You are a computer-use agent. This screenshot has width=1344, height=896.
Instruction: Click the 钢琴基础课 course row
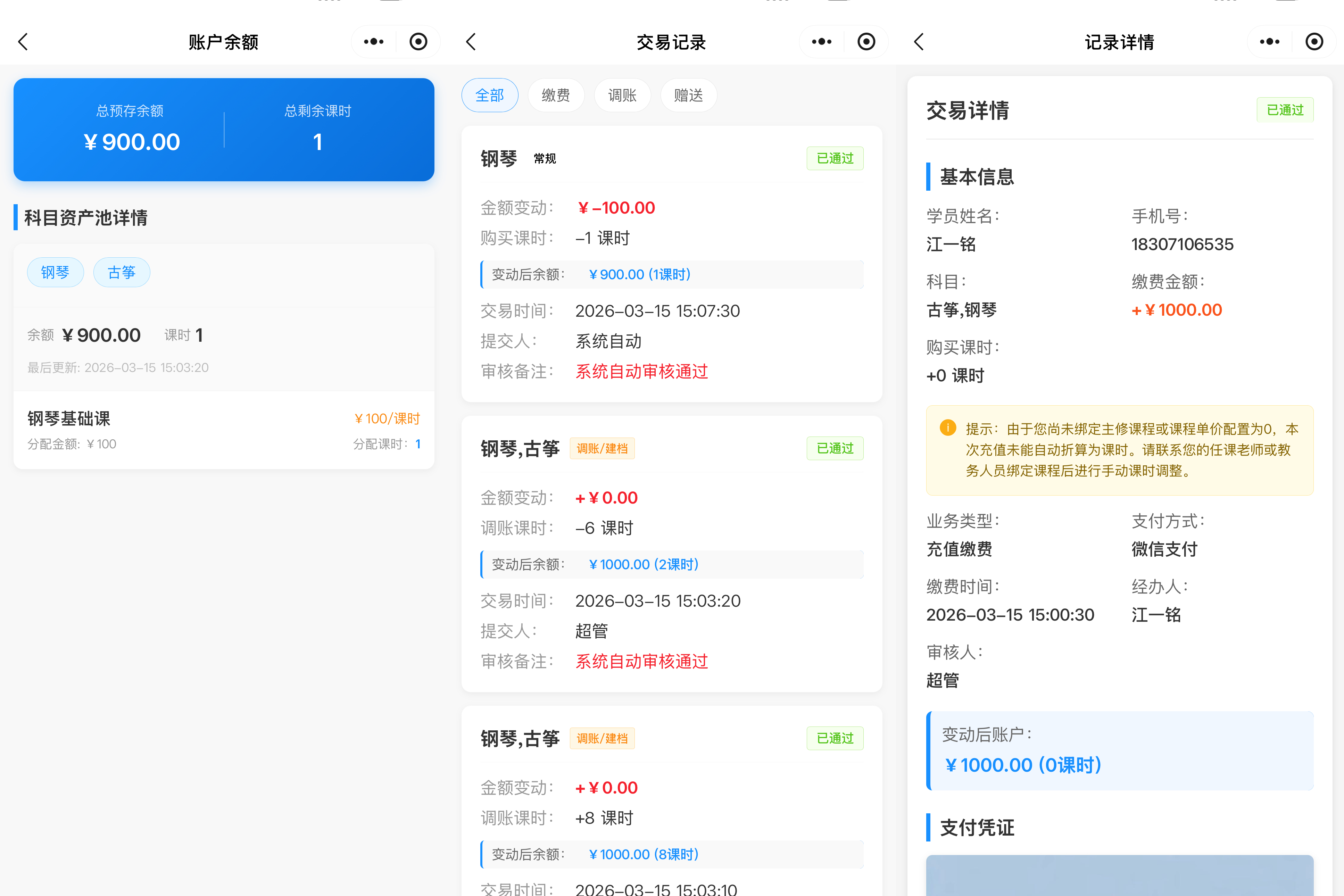pos(223,430)
